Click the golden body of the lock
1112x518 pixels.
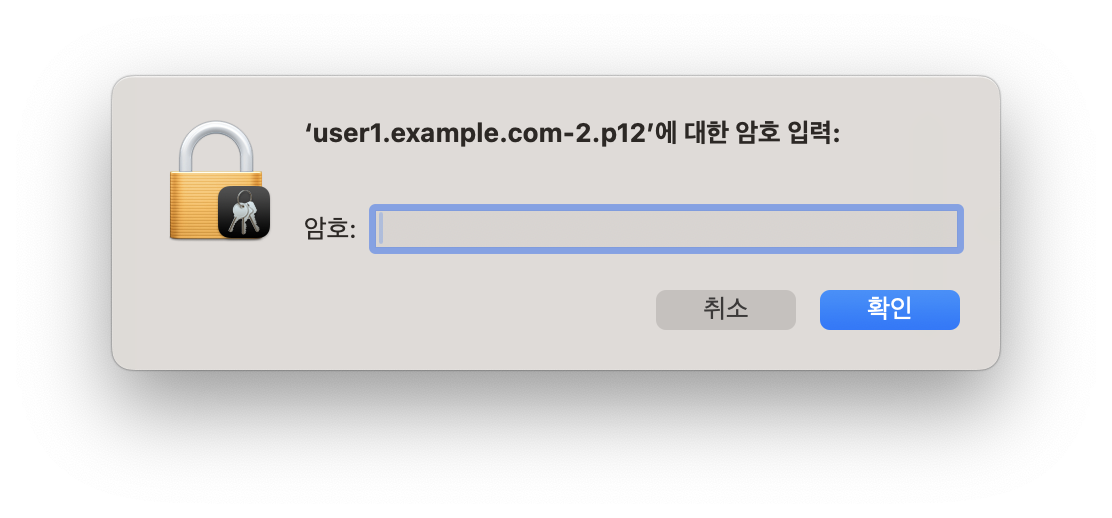click(x=193, y=206)
